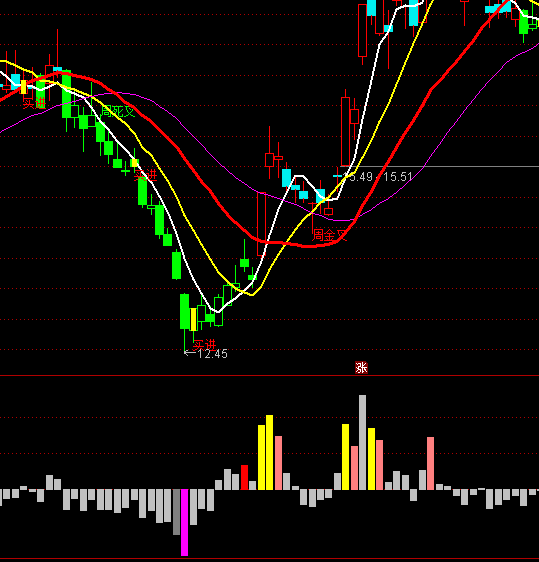Click the yellow candle at the chart bottom
Viewport: 539px width, 562px height.
194,319
